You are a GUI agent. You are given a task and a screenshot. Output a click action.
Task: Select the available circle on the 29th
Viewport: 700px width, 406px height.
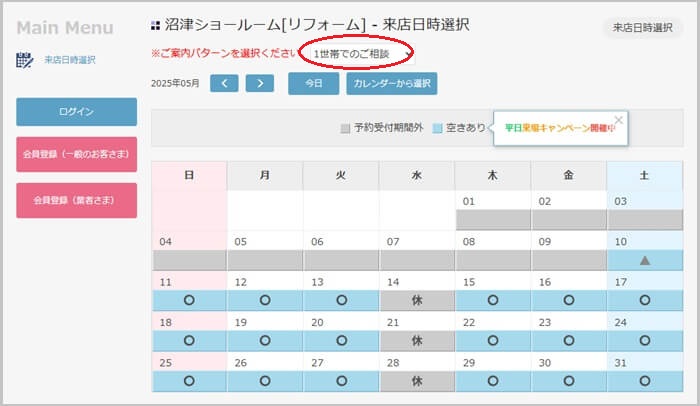coord(493,381)
